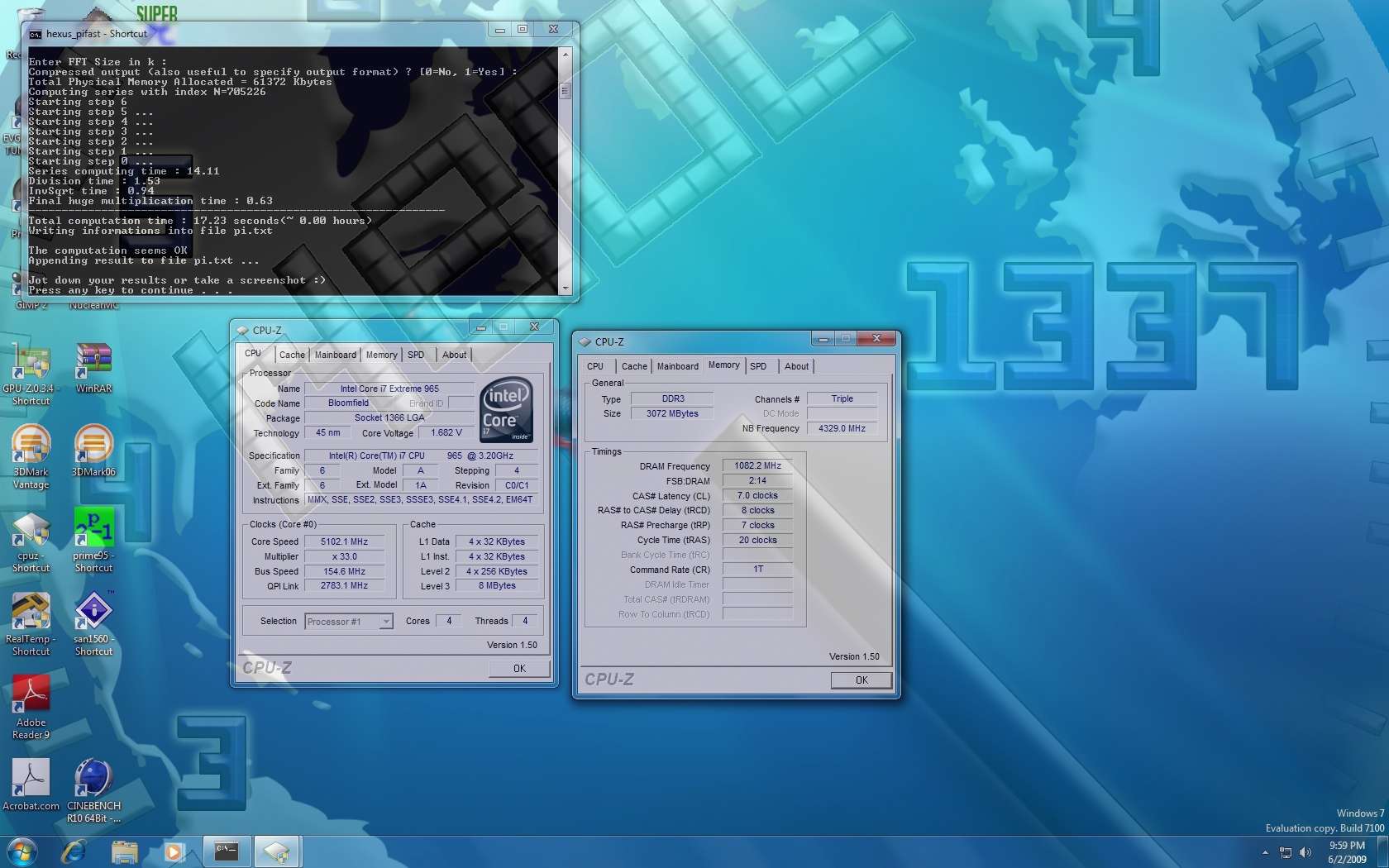1389x868 pixels.
Task: Maximize the hexus_pifast console window
Action: [x=523, y=30]
